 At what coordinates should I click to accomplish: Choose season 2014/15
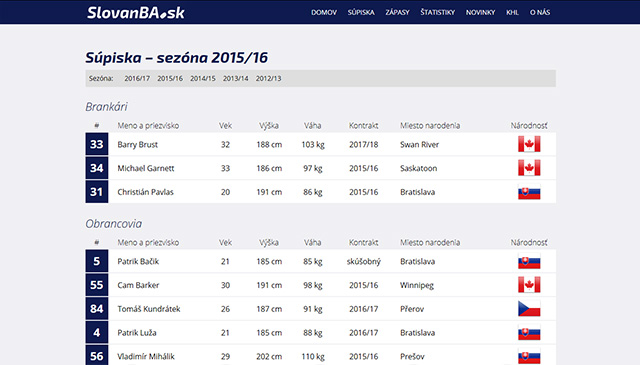tap(202, 78)
